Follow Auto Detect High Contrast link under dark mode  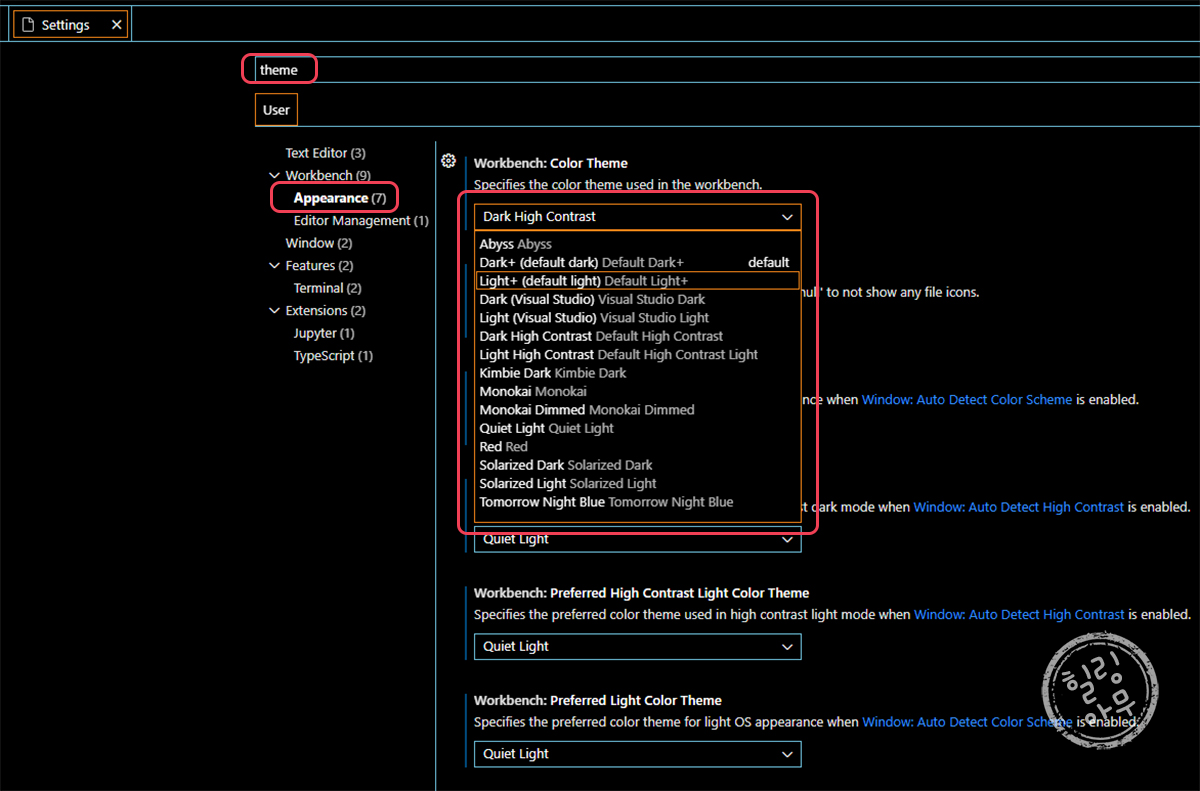(x=1019, y=507)
